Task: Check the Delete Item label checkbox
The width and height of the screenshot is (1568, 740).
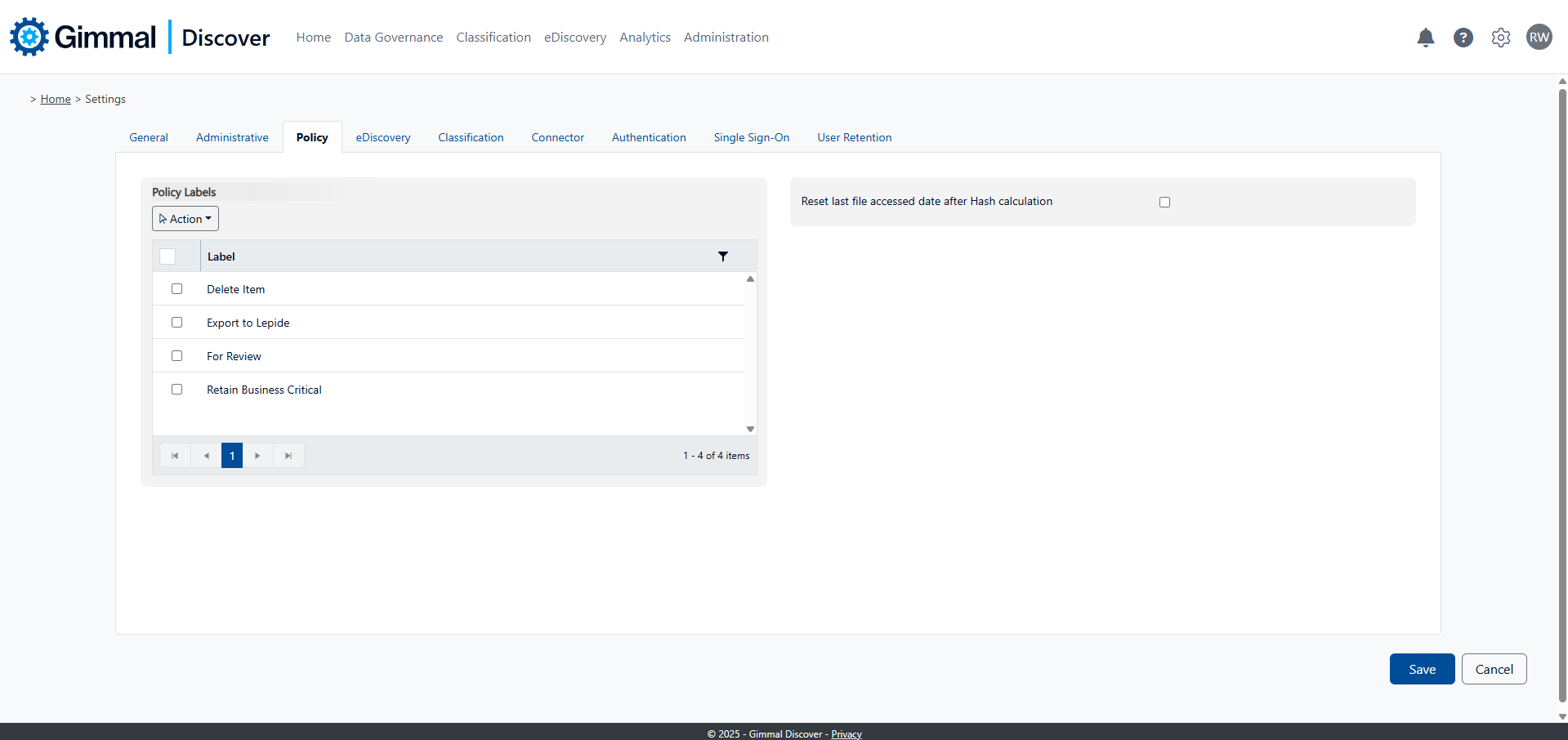Action: coord(176,289)
